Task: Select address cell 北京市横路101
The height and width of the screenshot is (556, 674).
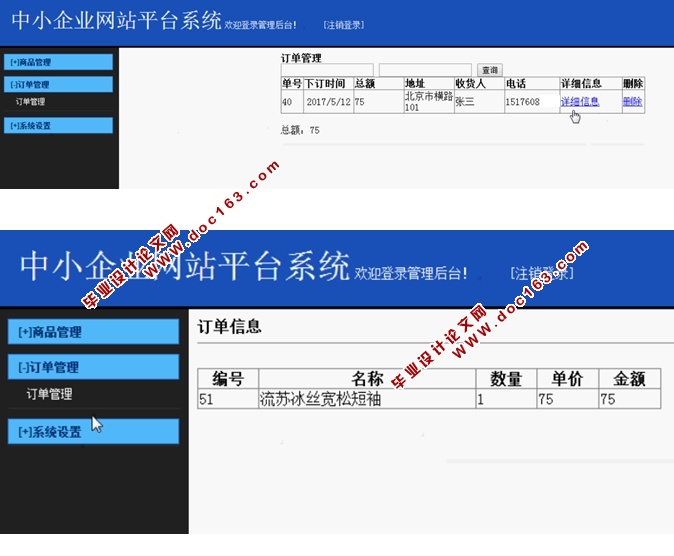Action: [429, 101]
